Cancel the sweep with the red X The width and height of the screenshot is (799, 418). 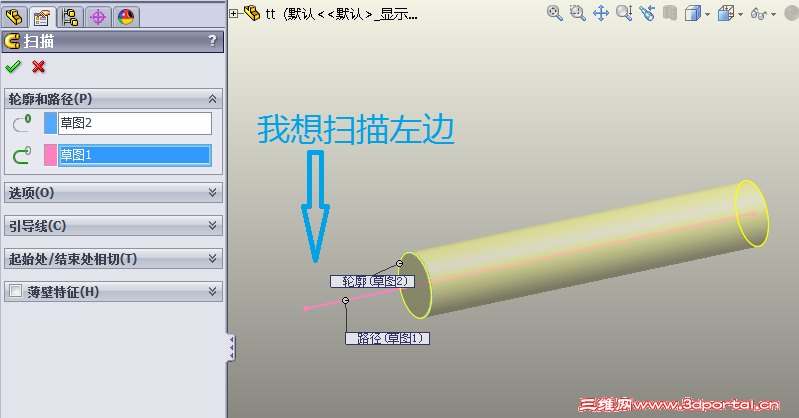(x=38, y=67)
